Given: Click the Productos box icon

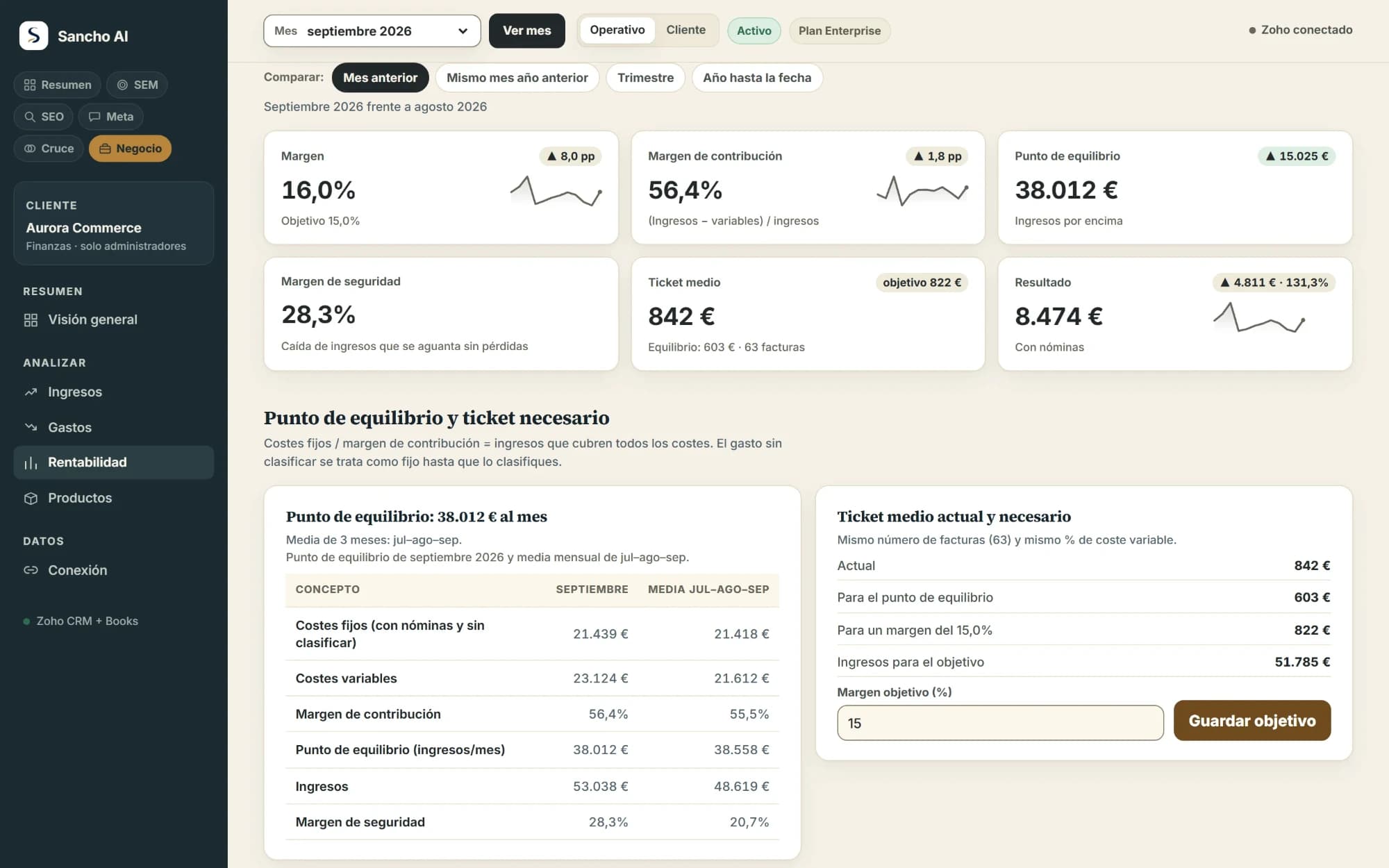Looking at the screenshot, I should [31, 499].
